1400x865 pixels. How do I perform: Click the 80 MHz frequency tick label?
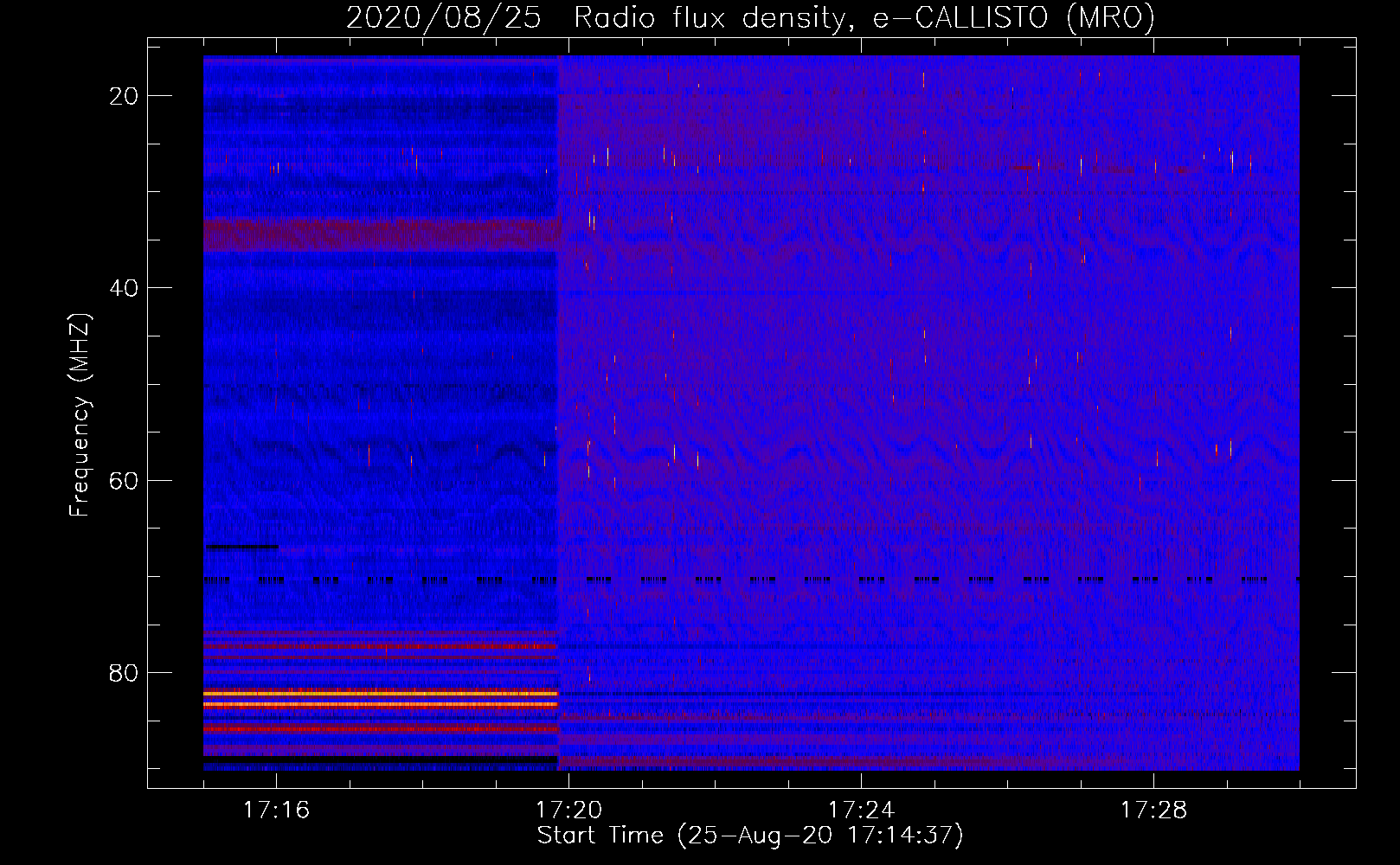[x=124, y=673]
